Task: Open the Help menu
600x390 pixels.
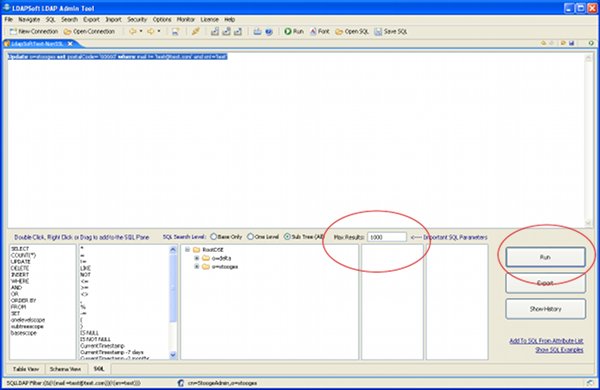Action: tap(230, 20)
